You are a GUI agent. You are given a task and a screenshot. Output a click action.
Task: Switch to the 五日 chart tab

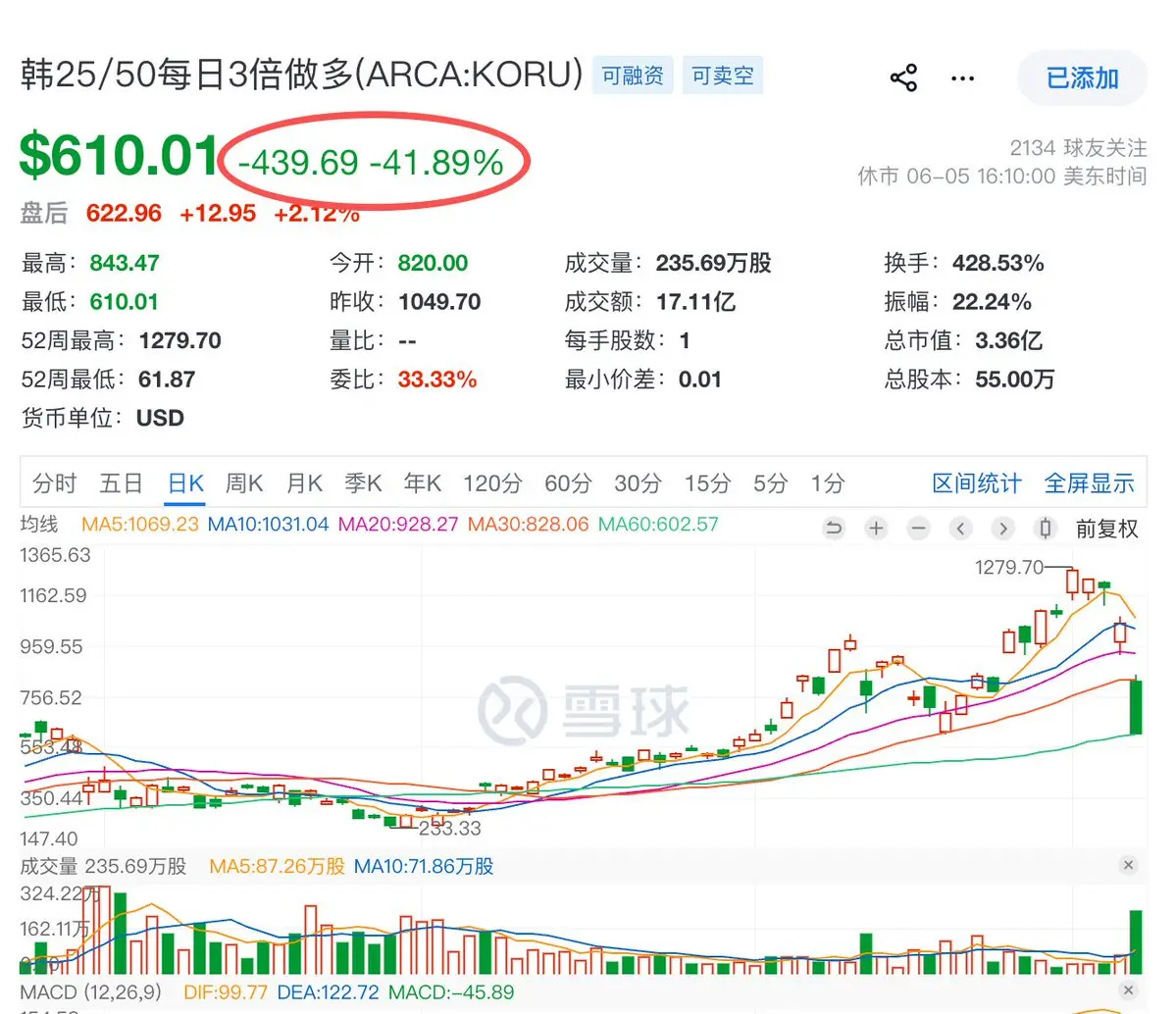click(x=122, y=483)
